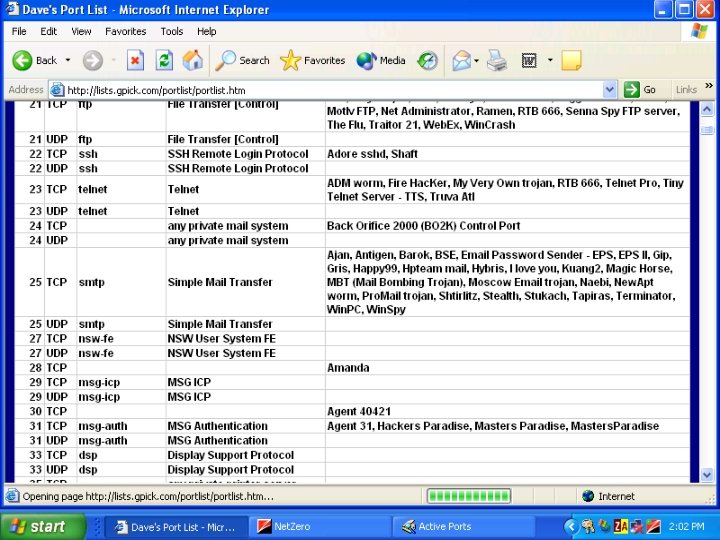The height and width of the screenshot is (540, 720).
Task: Open the Back button history dropdown arrow
Action: (x=68, y=60)
